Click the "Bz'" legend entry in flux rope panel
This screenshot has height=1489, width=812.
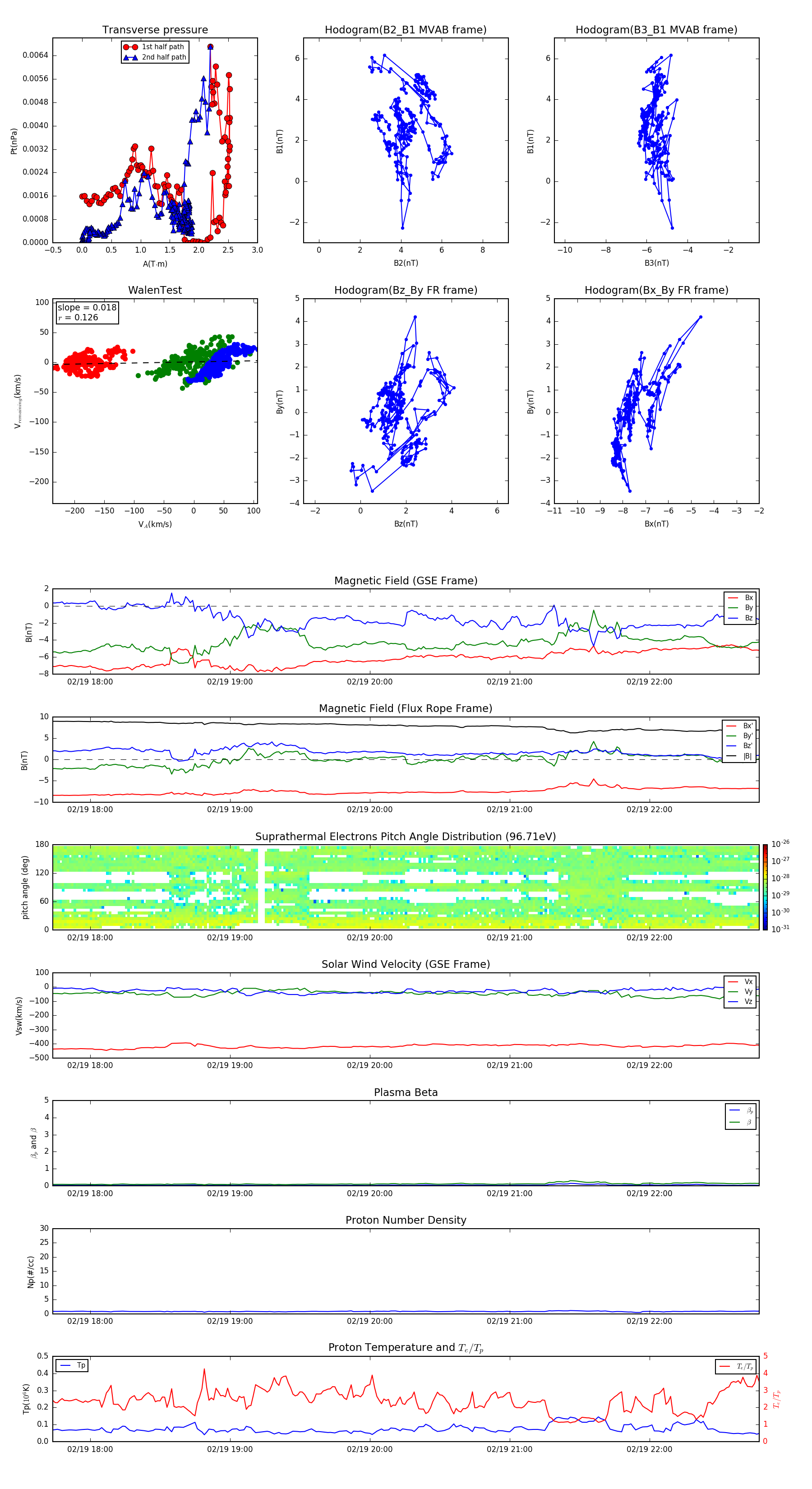click(x=739, y=746)
